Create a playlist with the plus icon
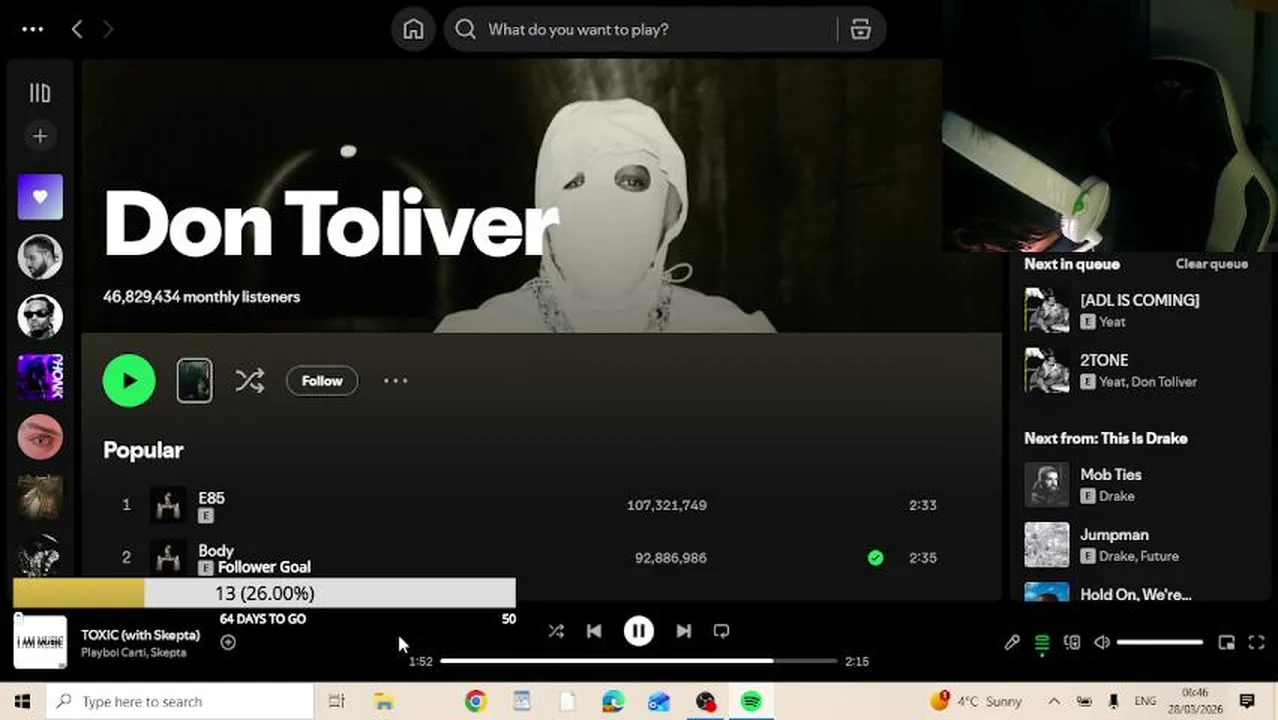The height and width of the screenshot is (720, 1278). (x=40, y=136)
